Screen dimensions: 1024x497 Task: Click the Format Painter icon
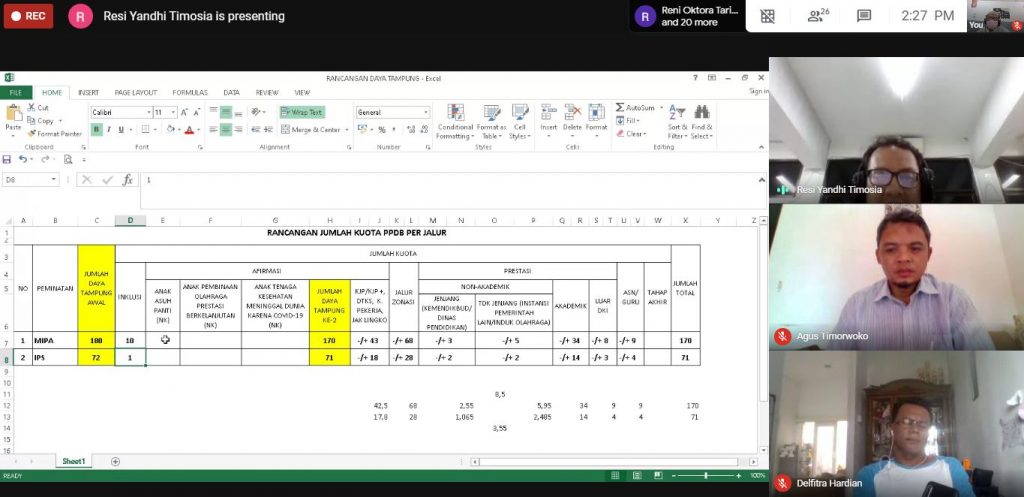[31, 133]
